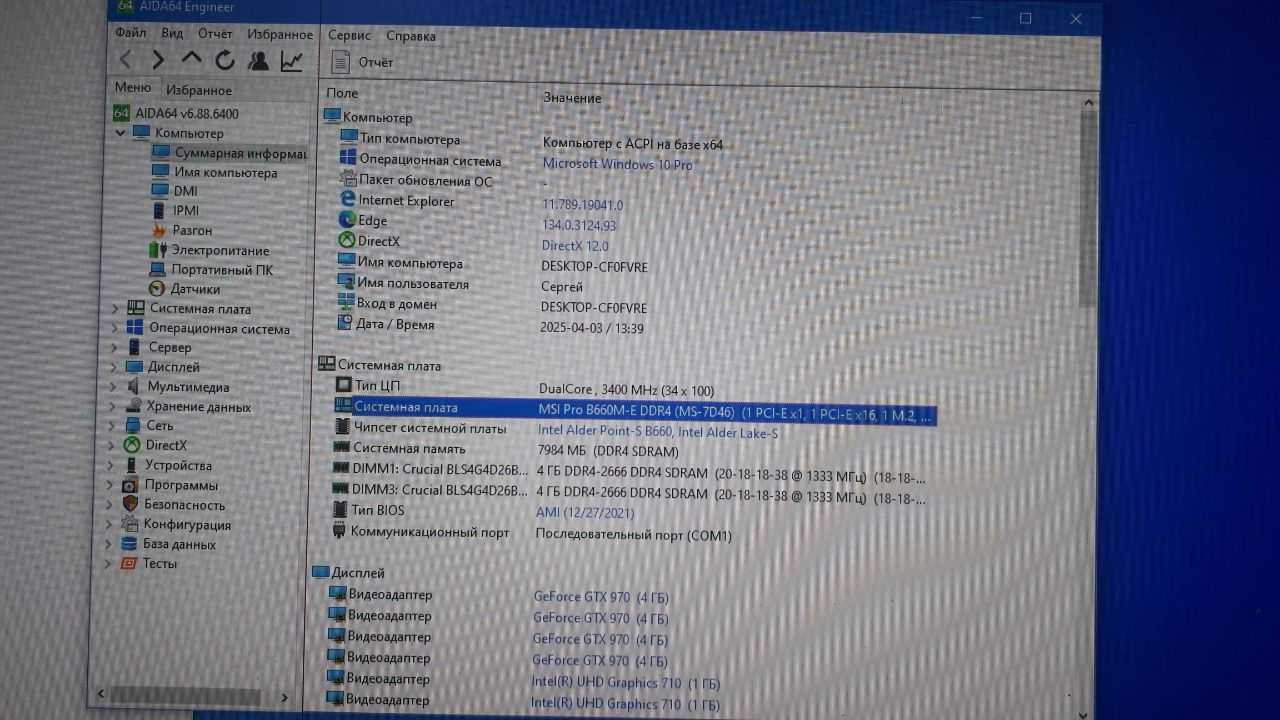Click the Отчёт report document icon
The width and height of the screenshot is (1280, 720).
(340, 62)
